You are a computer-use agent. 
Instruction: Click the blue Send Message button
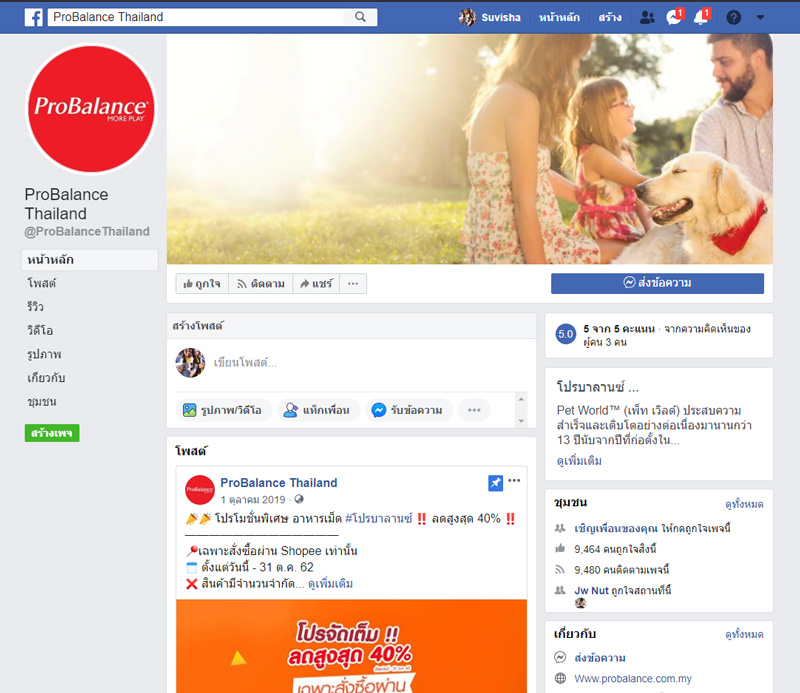pyautogui.click(x=657, y=283)
